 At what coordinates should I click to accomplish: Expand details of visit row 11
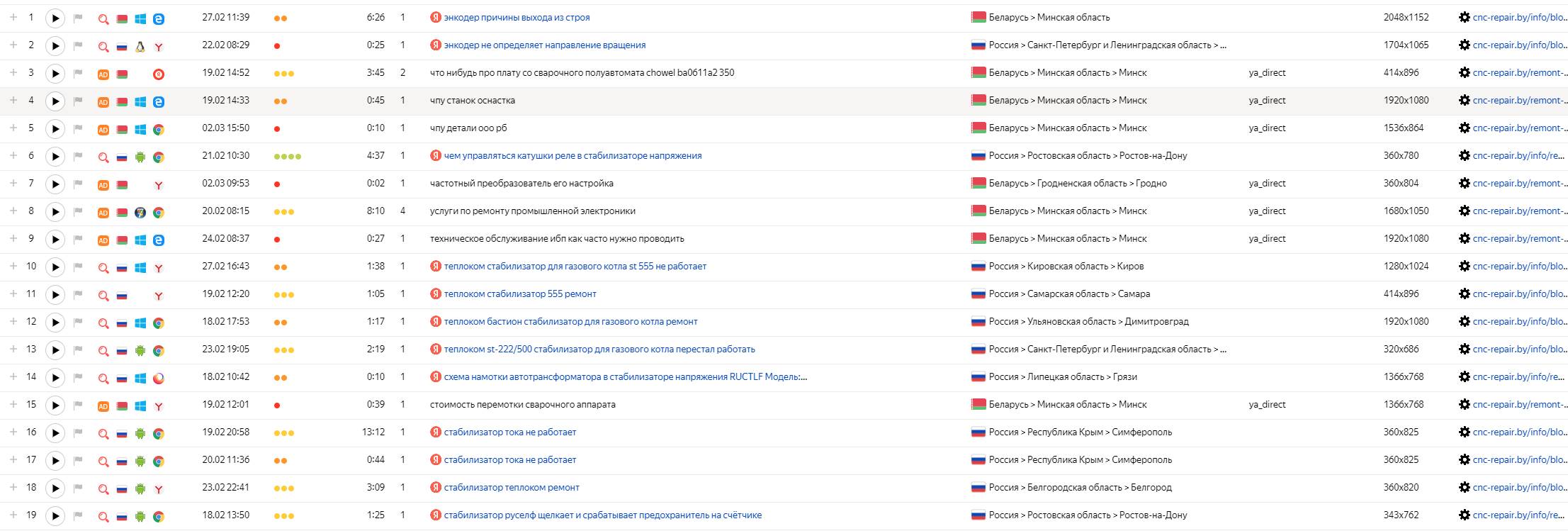(x=13, y=294)
